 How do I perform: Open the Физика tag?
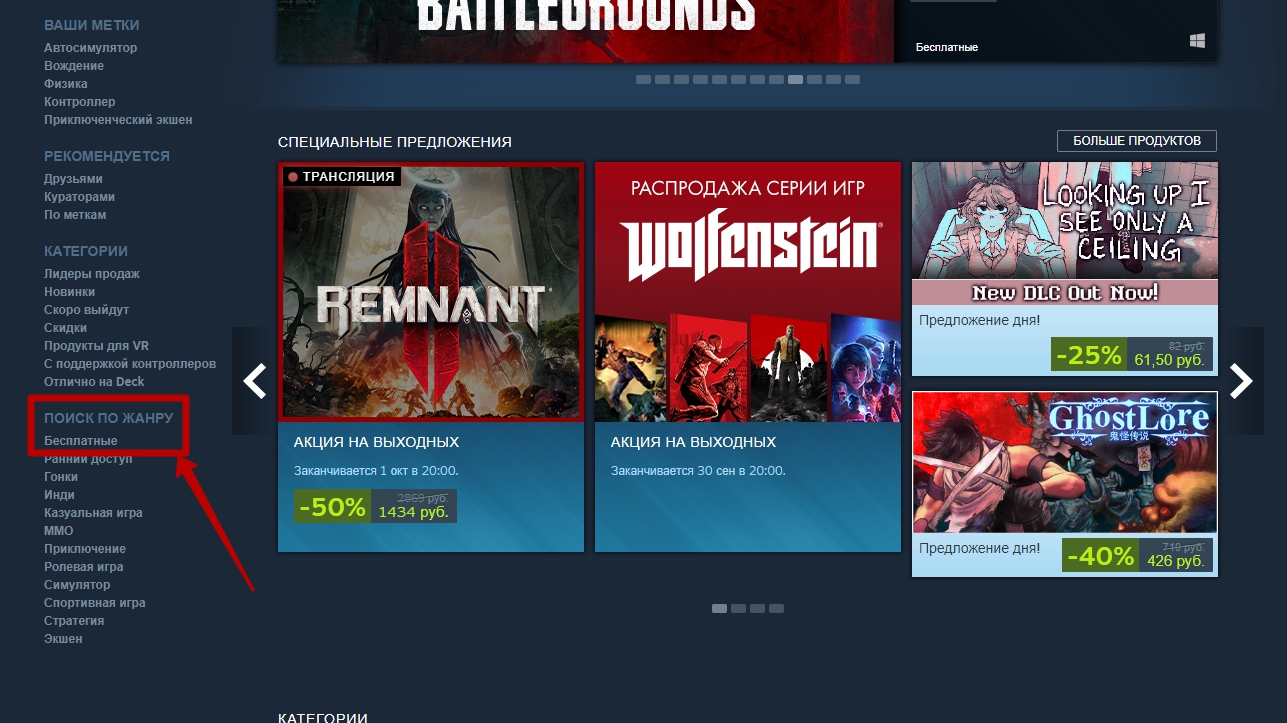tap(66, 84)
